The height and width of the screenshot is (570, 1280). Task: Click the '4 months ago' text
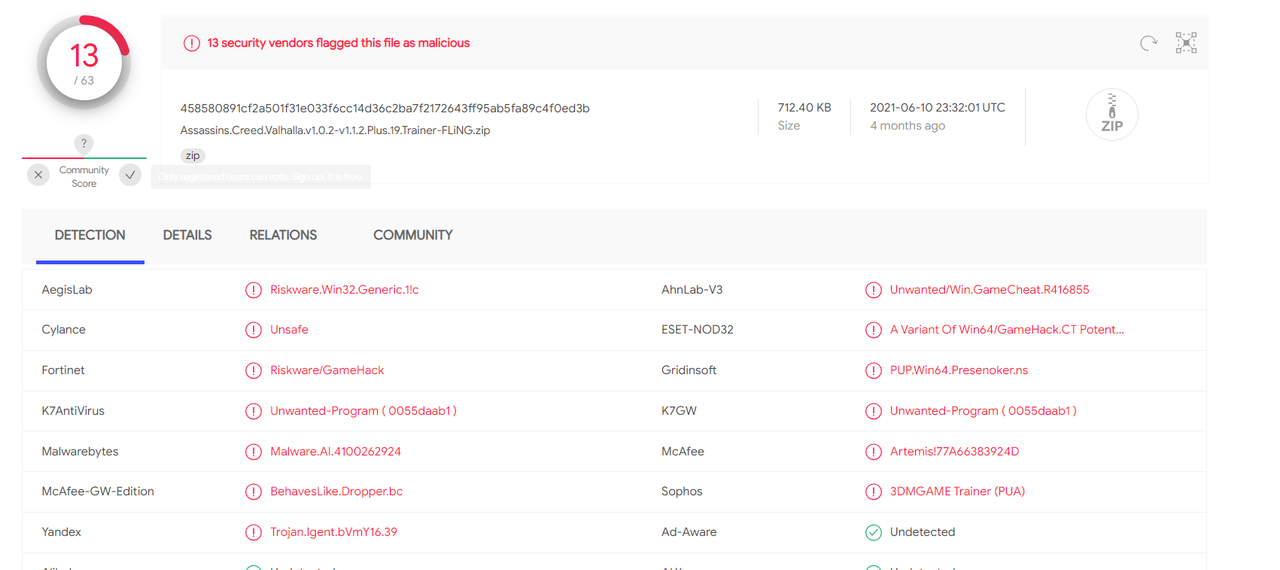[907, 126]
